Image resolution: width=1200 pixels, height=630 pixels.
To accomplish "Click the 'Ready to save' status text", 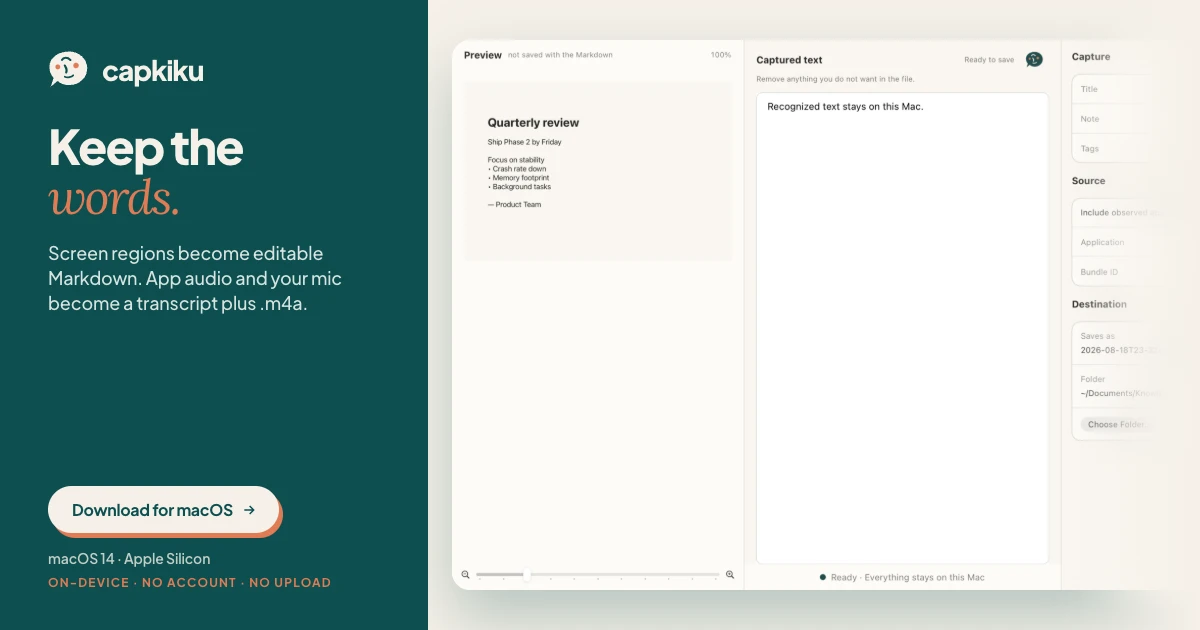I will click(989, 60).
